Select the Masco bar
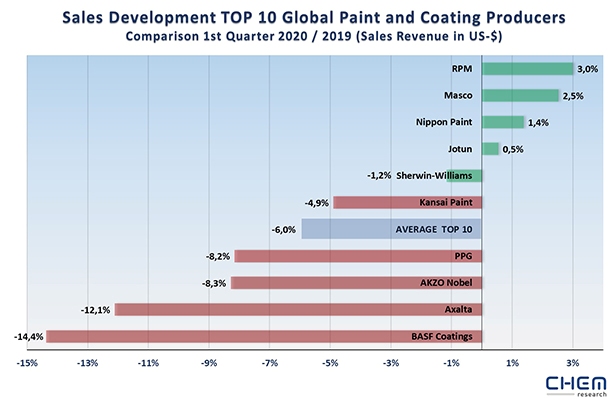 (520, 96)
